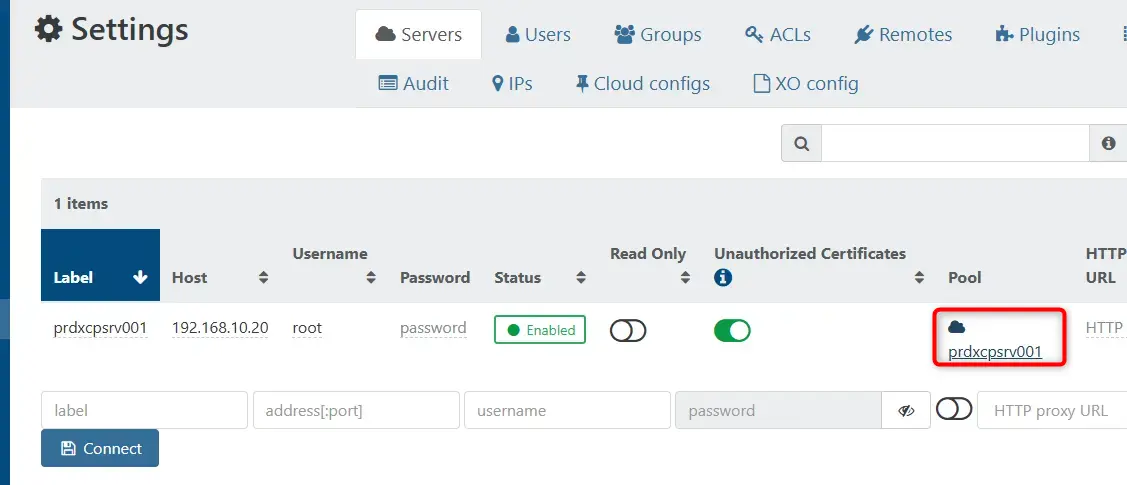Open the Cloud configs tab
Image resolution: width=1127 pixels, height=485 pixels.
[643, 84]
